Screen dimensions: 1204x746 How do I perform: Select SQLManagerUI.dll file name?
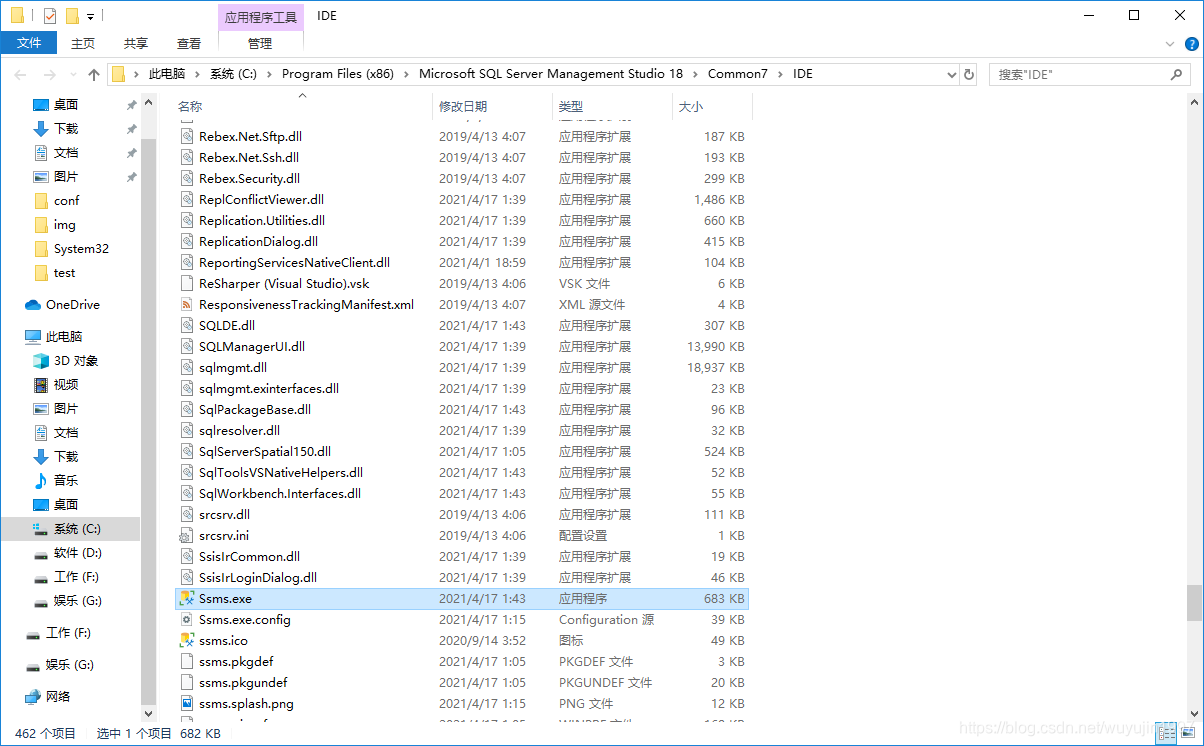pyautogui.click(x=252, y=346)
